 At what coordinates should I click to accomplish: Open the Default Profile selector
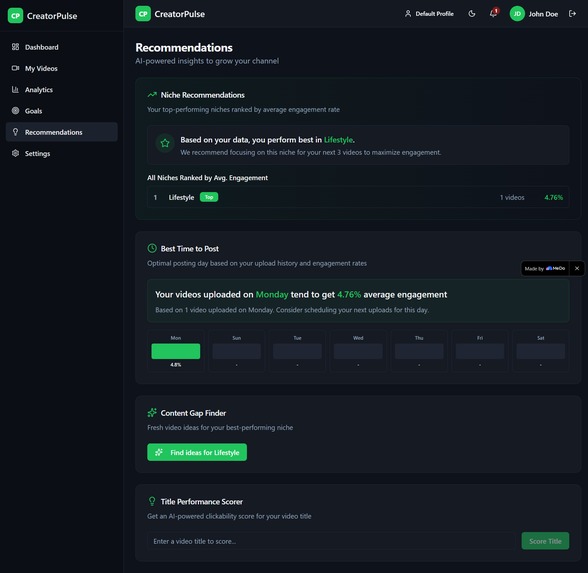[429, 14]
